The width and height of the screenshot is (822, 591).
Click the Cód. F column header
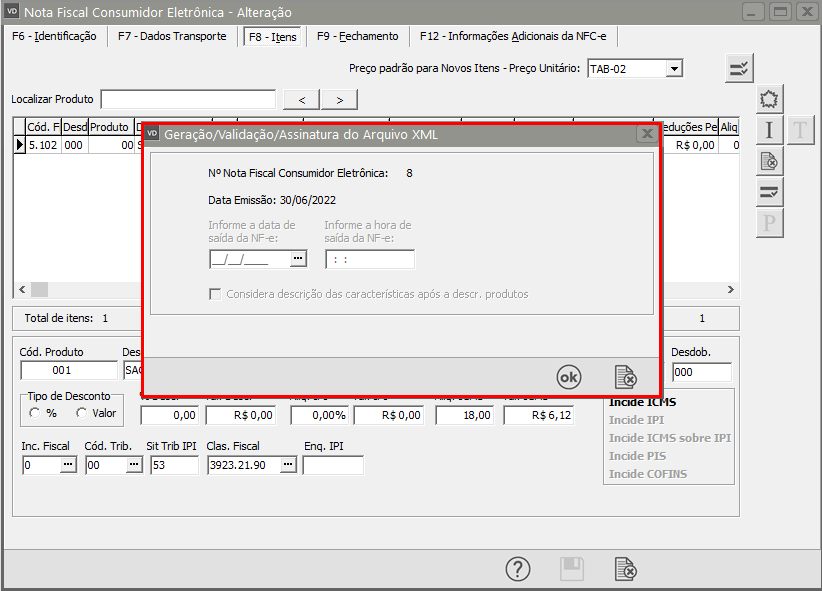44,127
